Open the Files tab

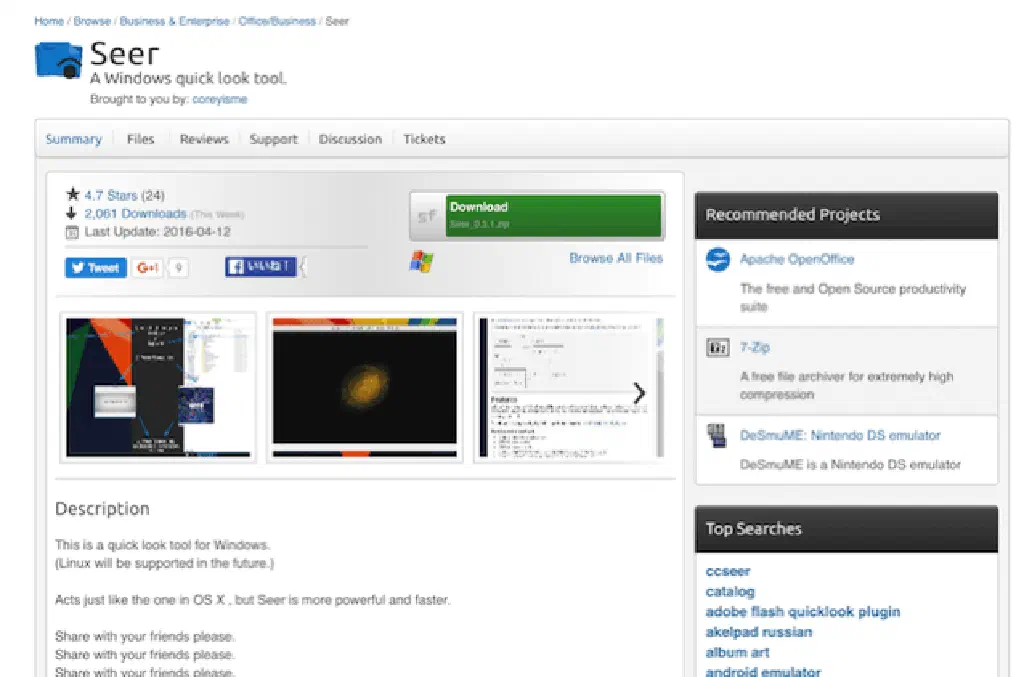pos(140,139)
